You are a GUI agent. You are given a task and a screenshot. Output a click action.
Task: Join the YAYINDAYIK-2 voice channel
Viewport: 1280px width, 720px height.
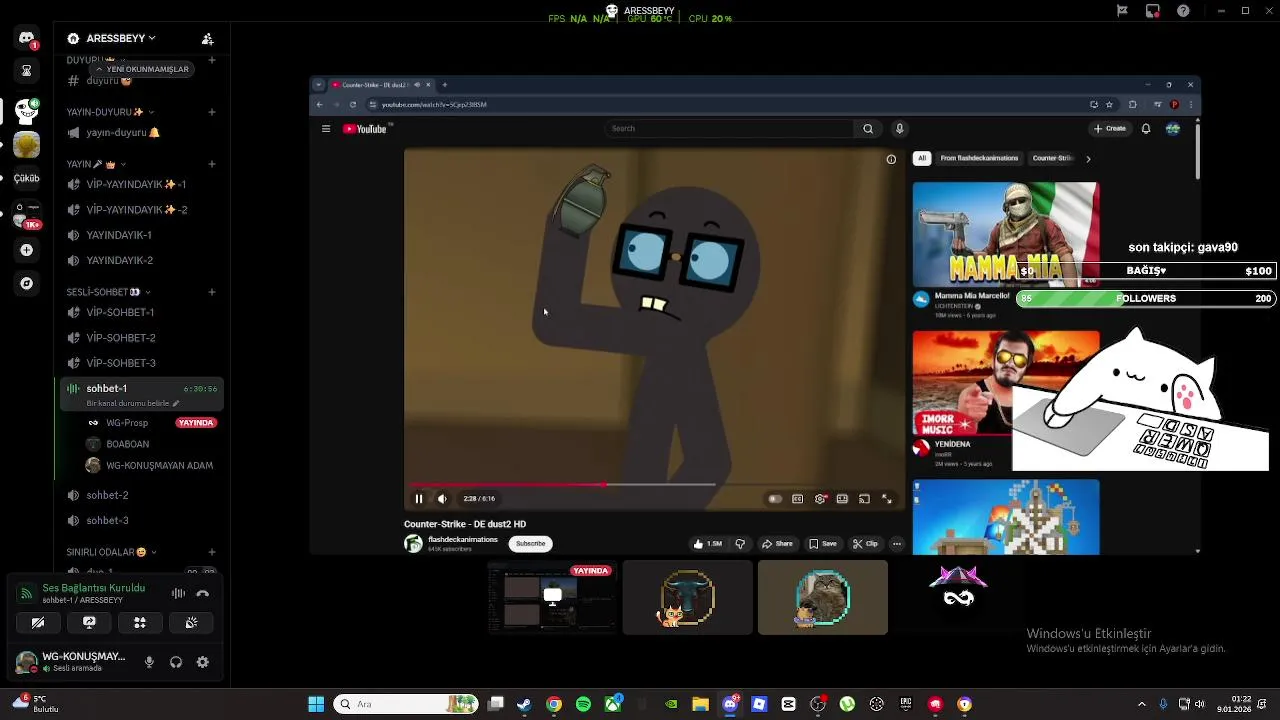[x=140, y=260]
